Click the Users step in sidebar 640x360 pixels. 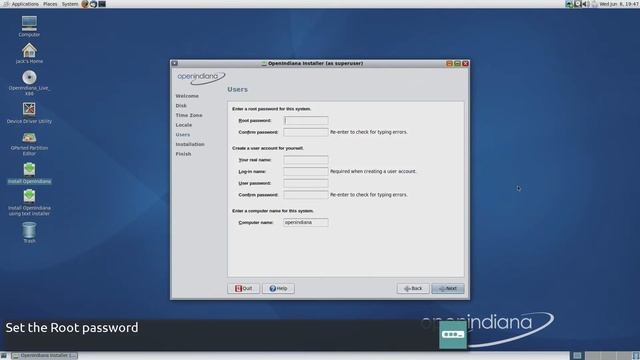(182, 135)
